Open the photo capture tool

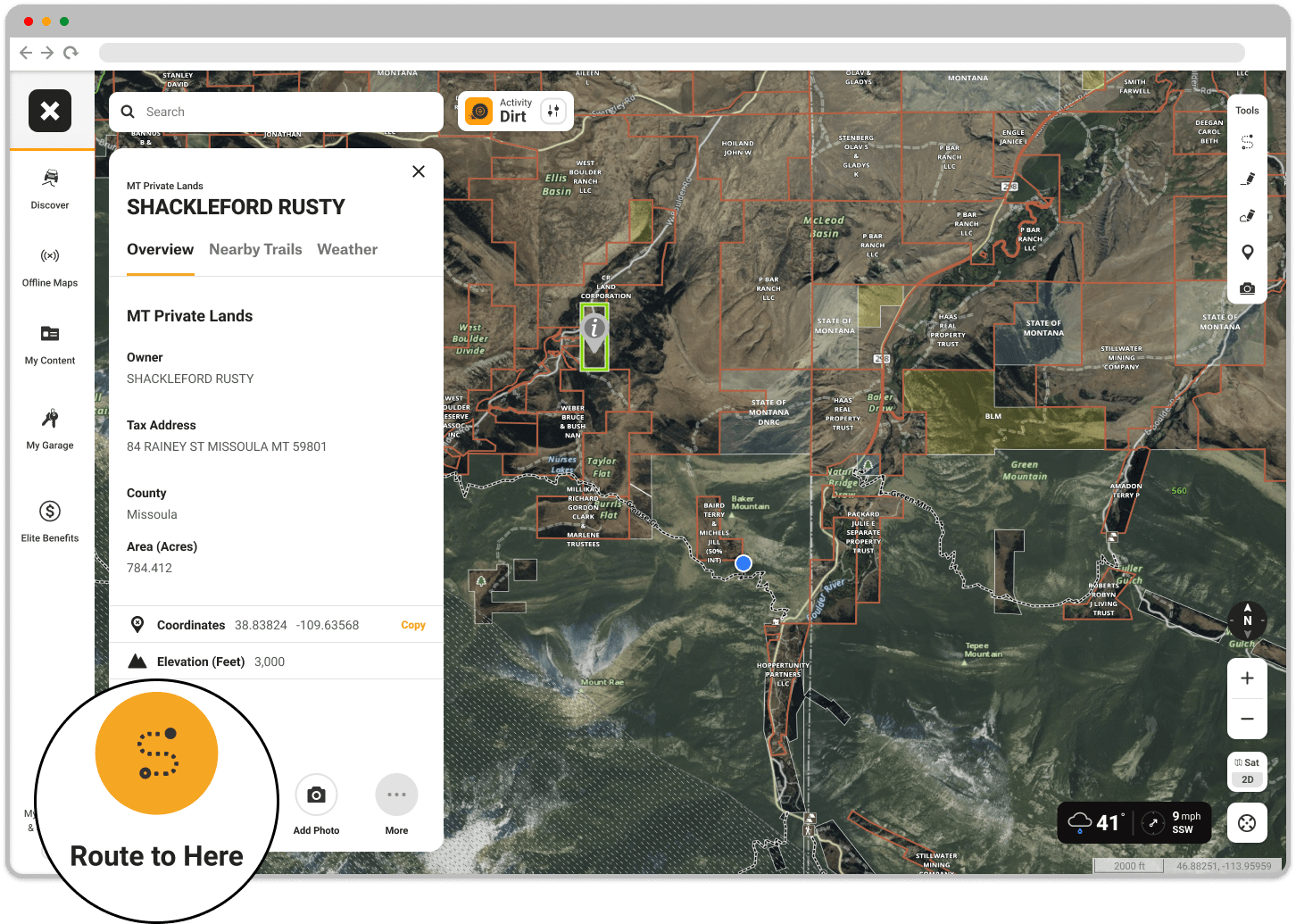coord(1247,287)
